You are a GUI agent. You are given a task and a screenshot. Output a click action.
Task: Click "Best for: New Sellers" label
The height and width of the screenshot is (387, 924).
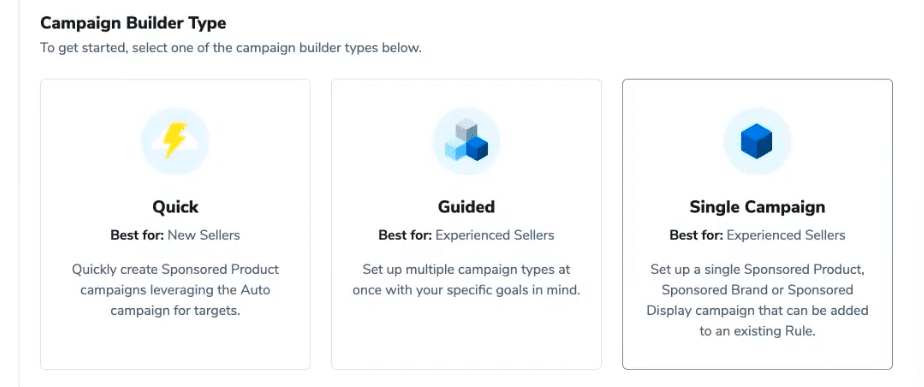click(x=175, y=236)
